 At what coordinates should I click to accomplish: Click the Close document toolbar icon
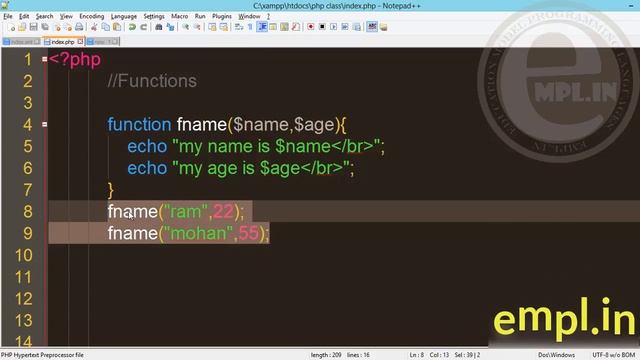coord(58,27)
